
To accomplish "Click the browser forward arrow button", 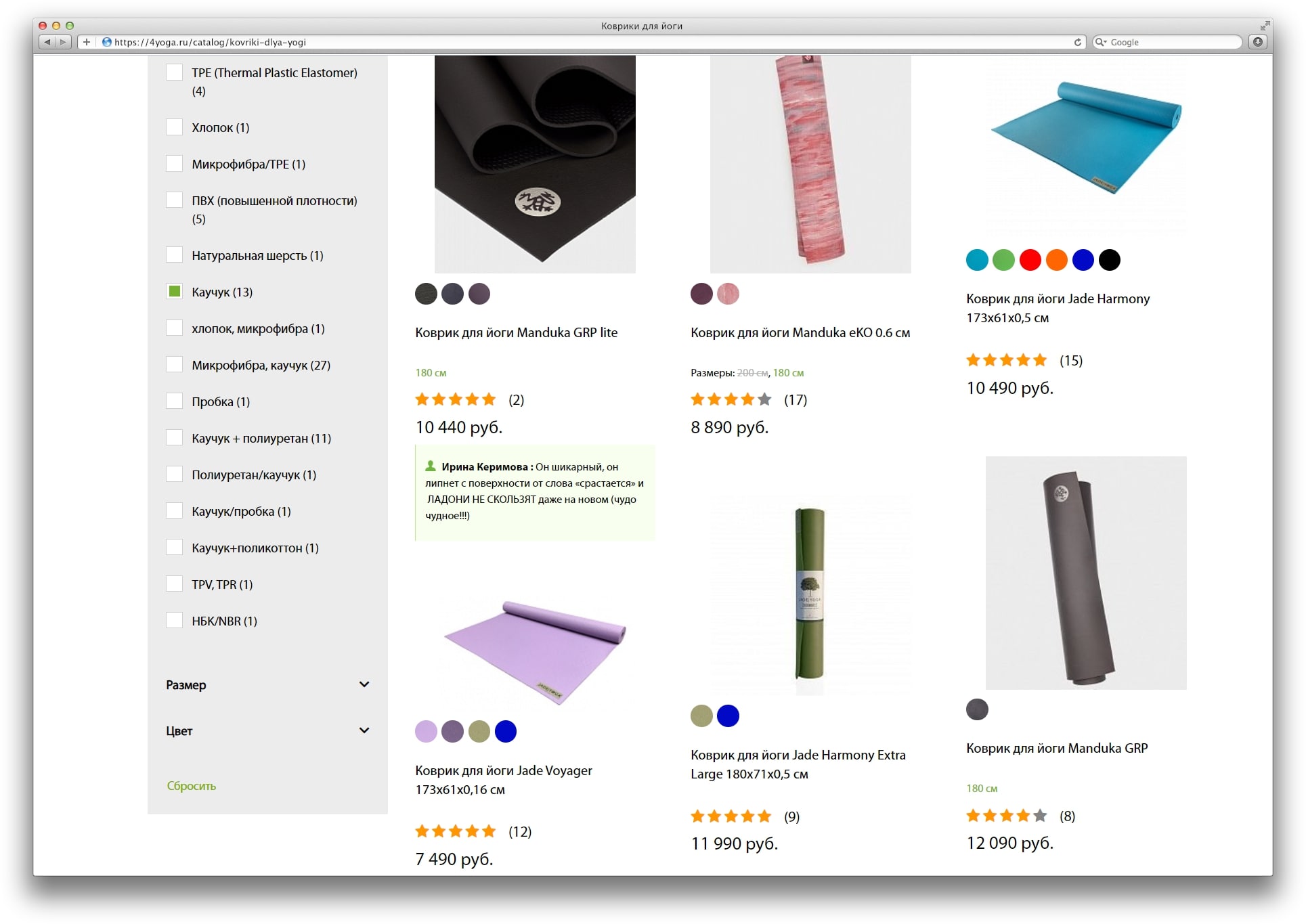I will tap(63, 42).
